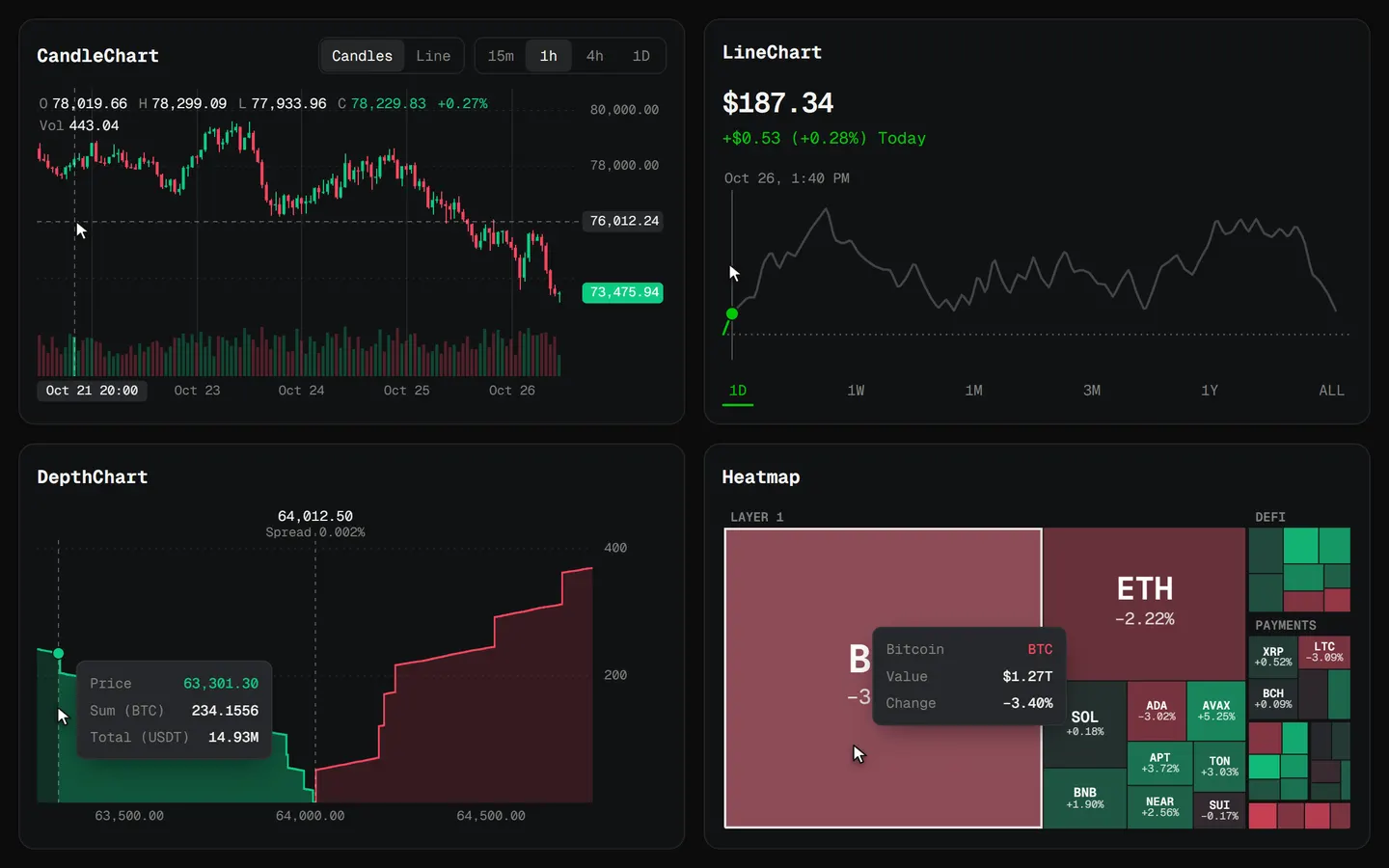1389x868 pixels.
Task: Click the ETH tile in the heatmap
Action: click(1145, 604)
